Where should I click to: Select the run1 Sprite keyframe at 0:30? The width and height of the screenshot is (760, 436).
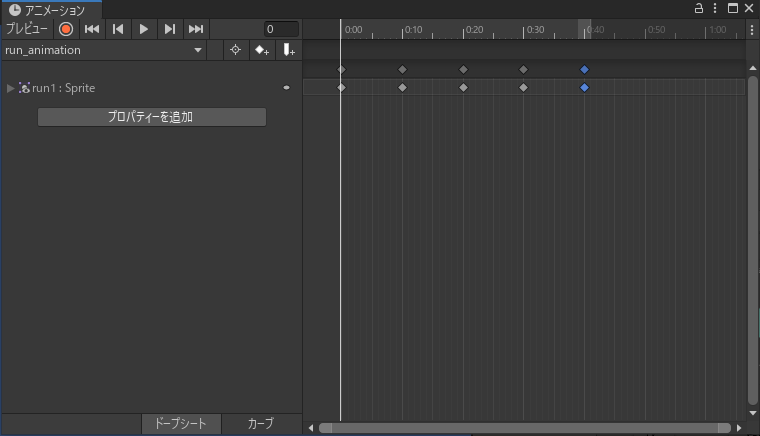[523, 88]
